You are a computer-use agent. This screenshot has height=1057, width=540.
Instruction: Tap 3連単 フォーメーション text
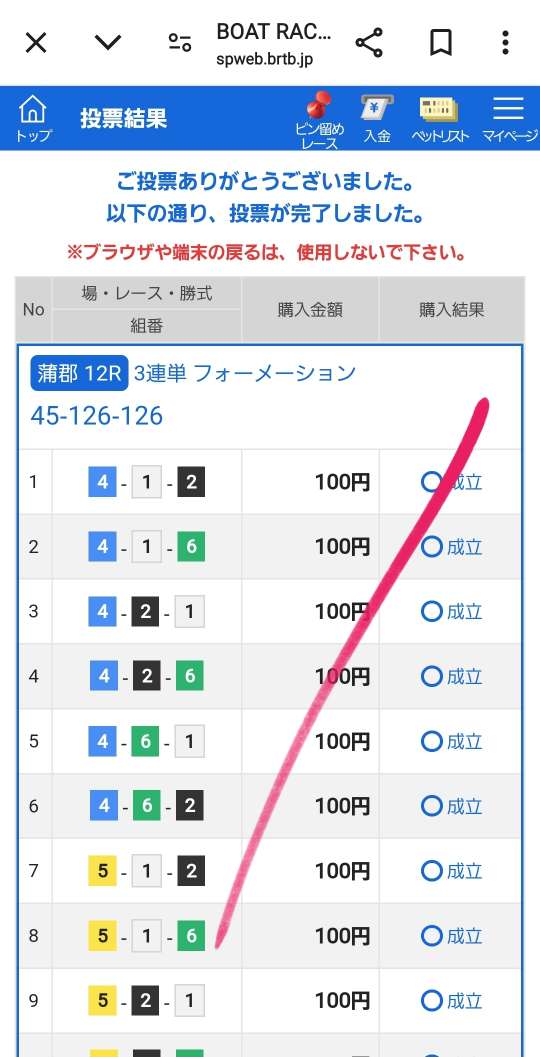click(244, 373)
